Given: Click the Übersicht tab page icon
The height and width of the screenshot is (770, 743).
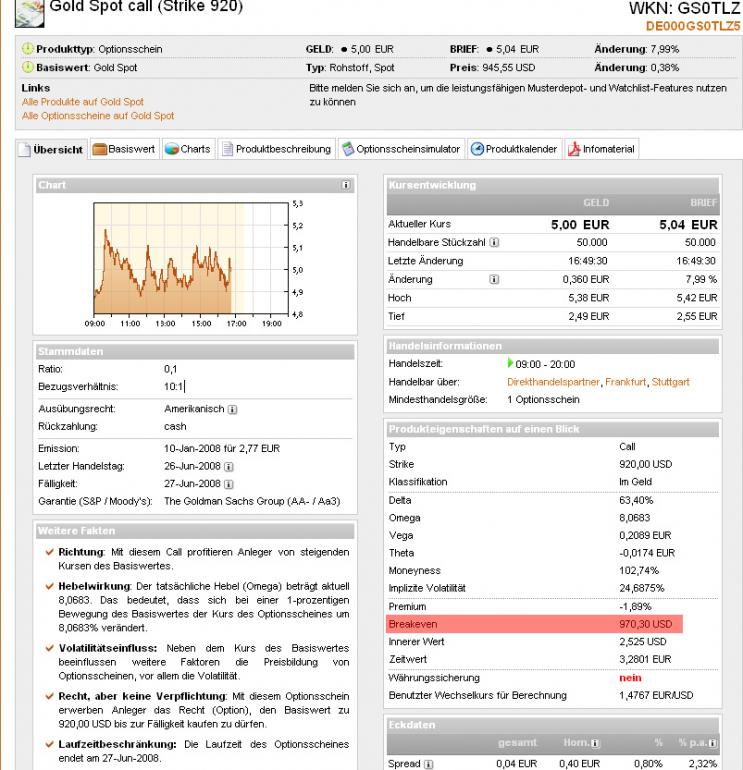Looking at the screenshot, I should point(25,150).
